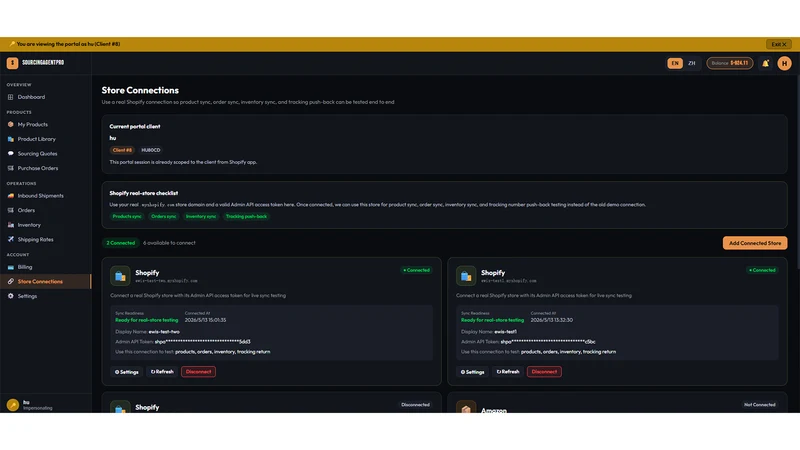Click the Amazon store box icon

pyautogui.click(x=466, y=408)
